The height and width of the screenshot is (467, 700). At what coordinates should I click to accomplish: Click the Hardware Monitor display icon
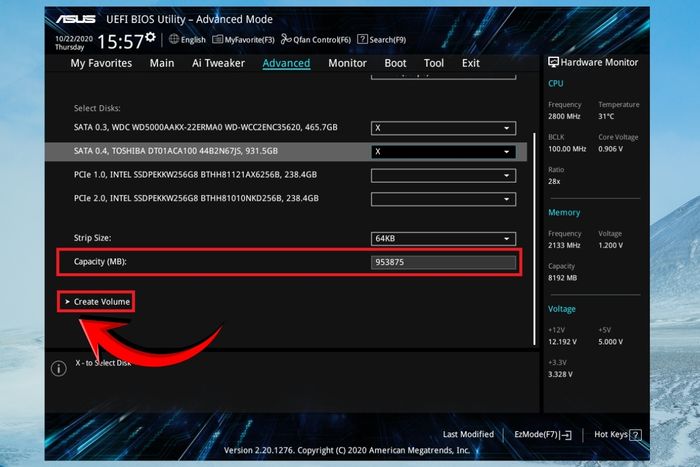[x=553, y=62]
